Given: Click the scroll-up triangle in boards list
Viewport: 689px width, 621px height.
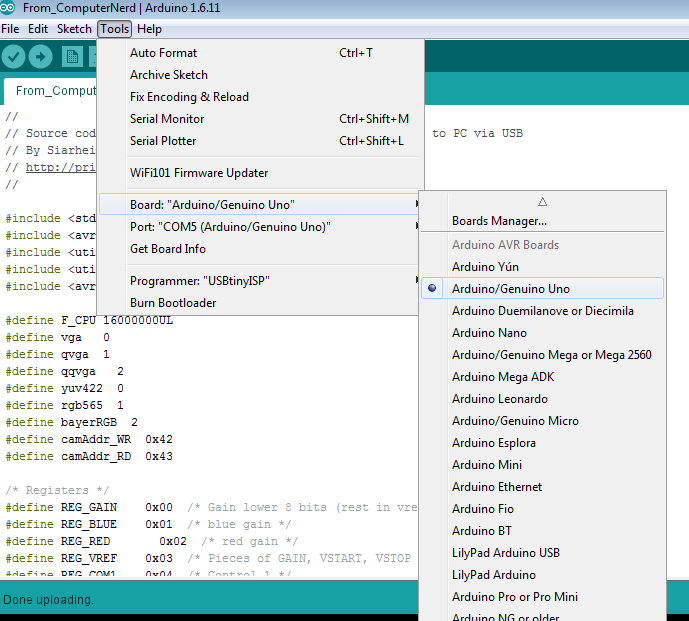Looking at the screenshot, I should coord(543,202).
